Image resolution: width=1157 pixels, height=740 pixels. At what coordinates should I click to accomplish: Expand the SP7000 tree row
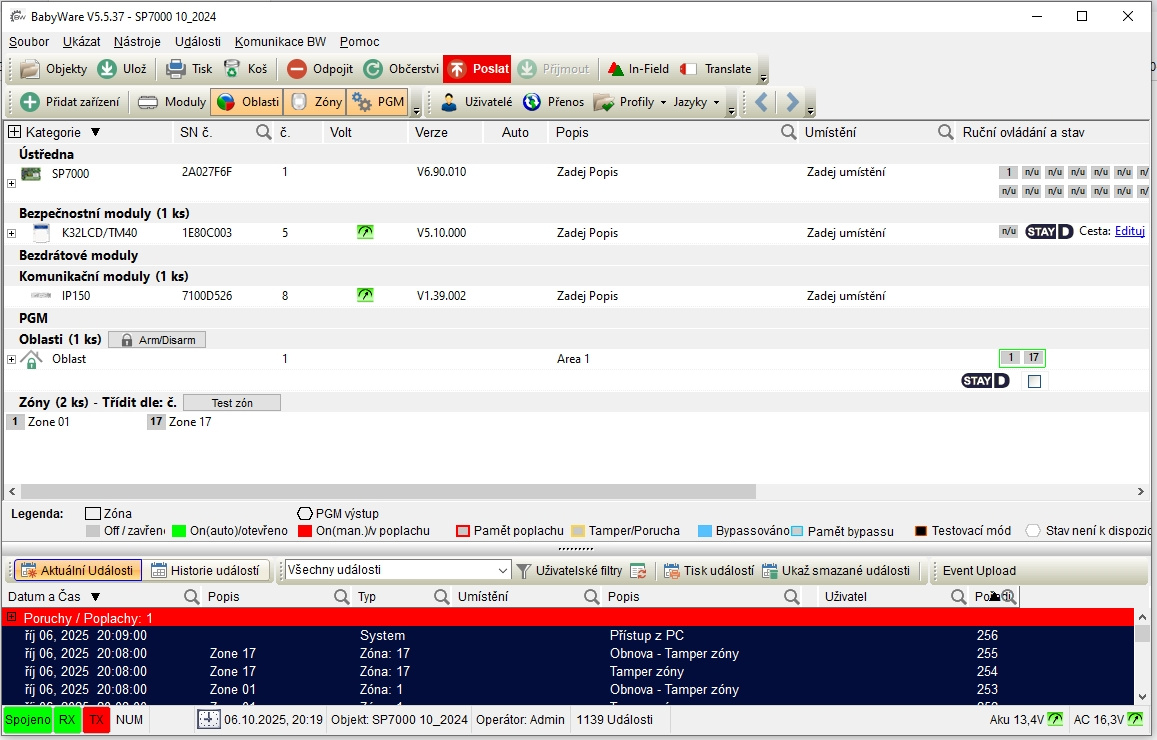(x=12, y=183)
